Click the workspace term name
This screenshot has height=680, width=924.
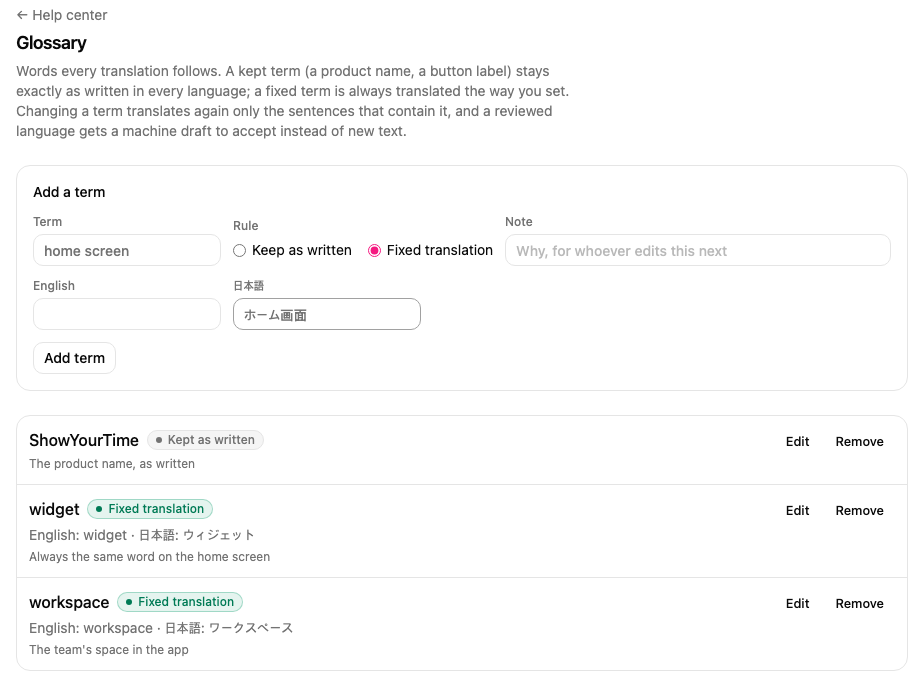tap(69, 603)
